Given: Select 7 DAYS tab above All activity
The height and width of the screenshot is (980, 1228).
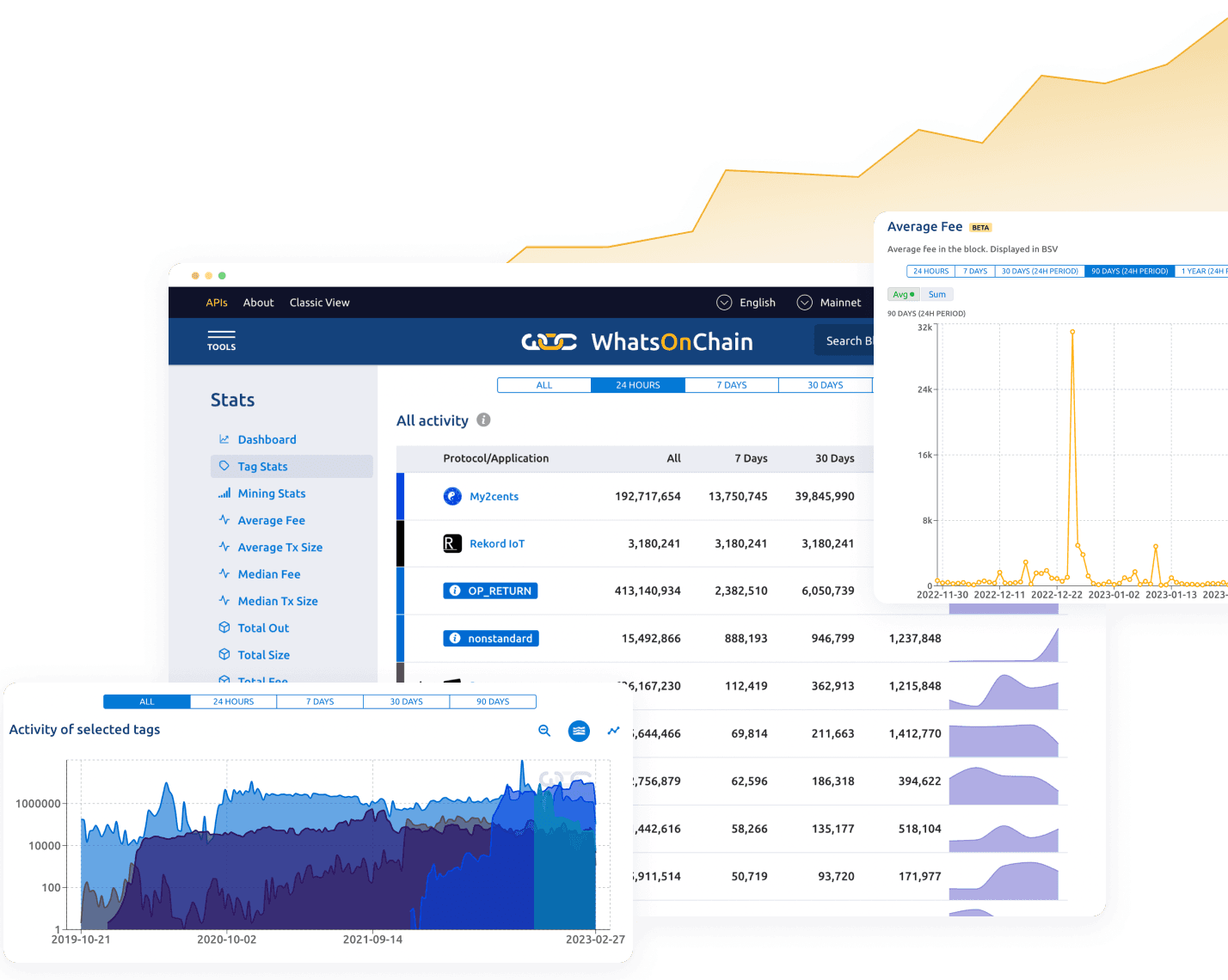Looking at the screenshot, I should point(732,385).
